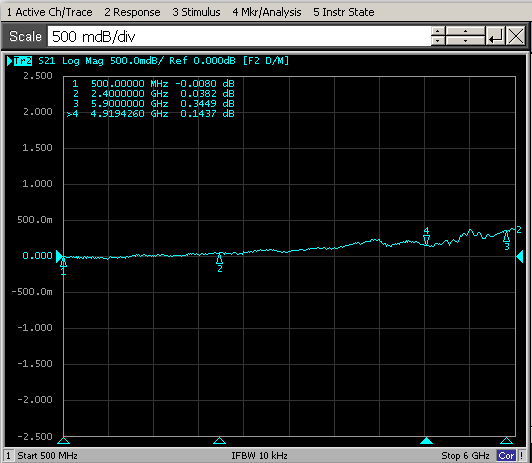Click the Start 500 MHz status entry
The height and width of the screenshot is (463, 532).
pos(48,456)
